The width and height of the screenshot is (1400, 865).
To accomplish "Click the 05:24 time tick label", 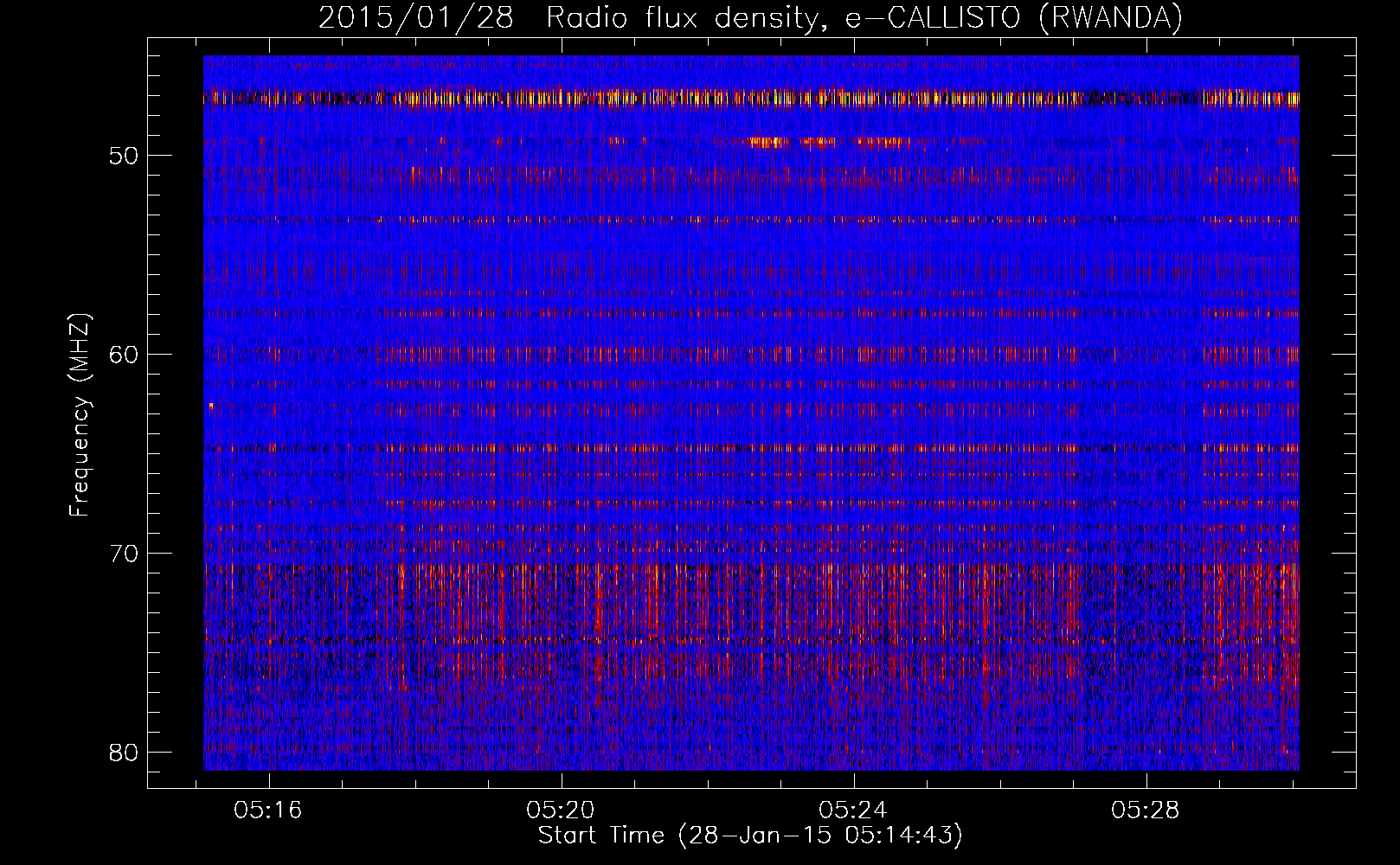I will coord(853,811).
